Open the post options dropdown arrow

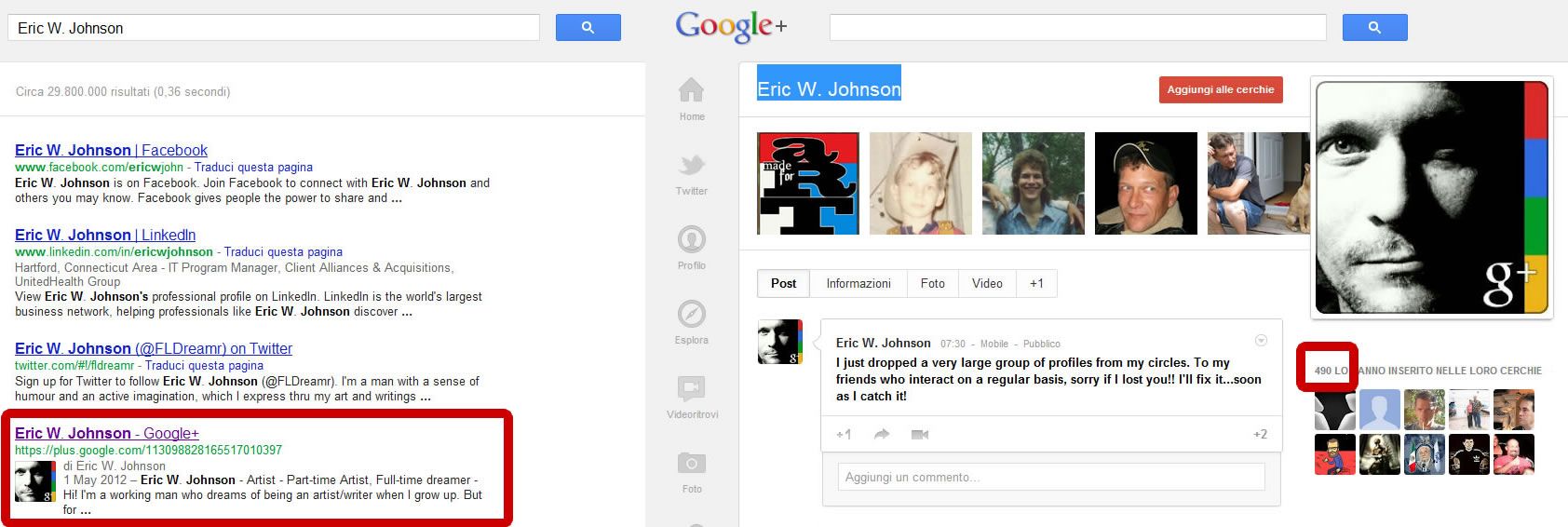tap(1261, 341)
